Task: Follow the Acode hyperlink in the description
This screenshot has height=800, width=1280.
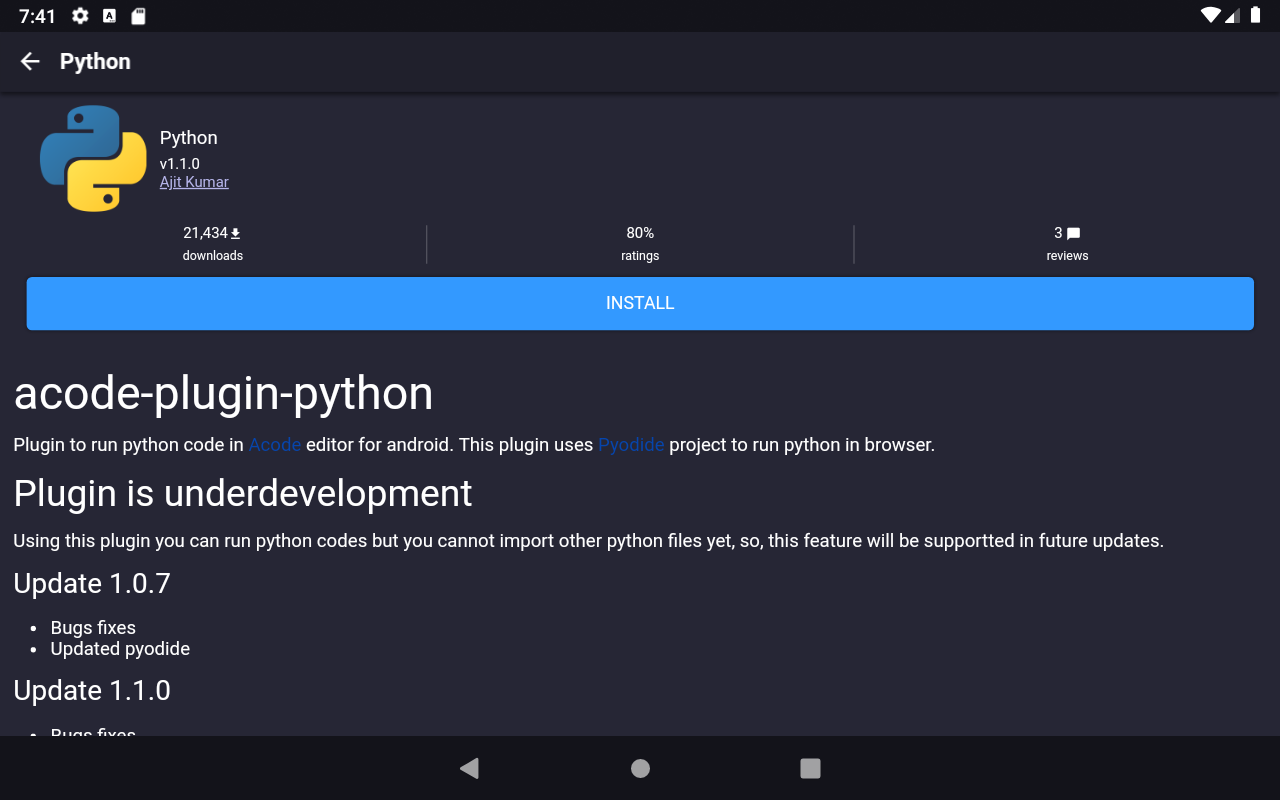Action: point(274,444)
